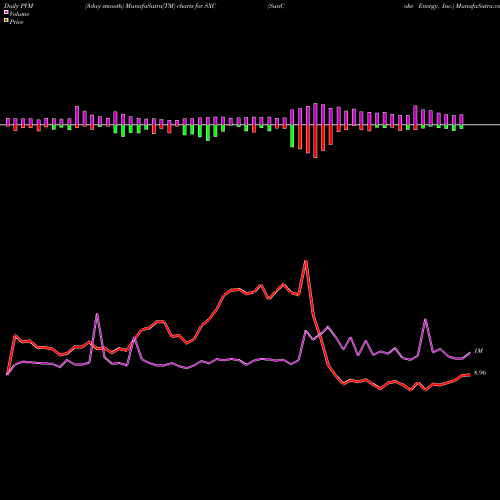Click the Volume legend label
The width and height of the screenshot is (500, 500).
pos(19,14)
